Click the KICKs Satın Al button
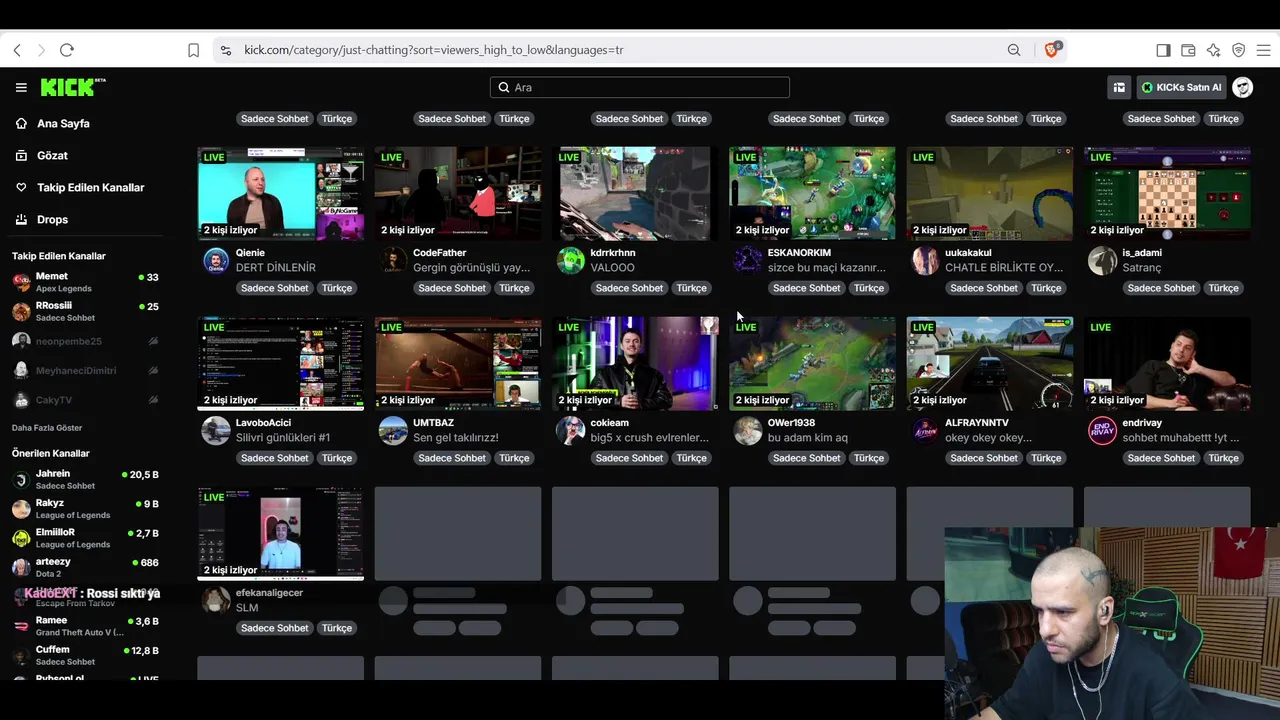Viewport: 1280px width, 720px height. [x=1181, y=87]
